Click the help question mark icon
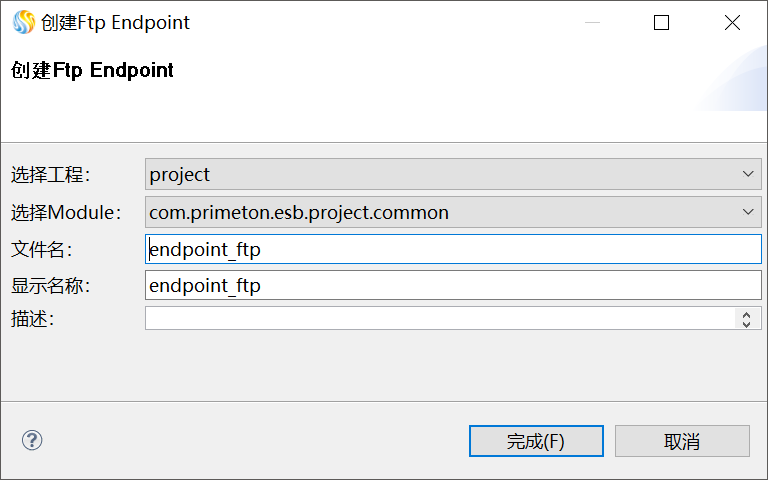Image resolution: width=768 pixels, height=480 pixels. pos(32,440)
